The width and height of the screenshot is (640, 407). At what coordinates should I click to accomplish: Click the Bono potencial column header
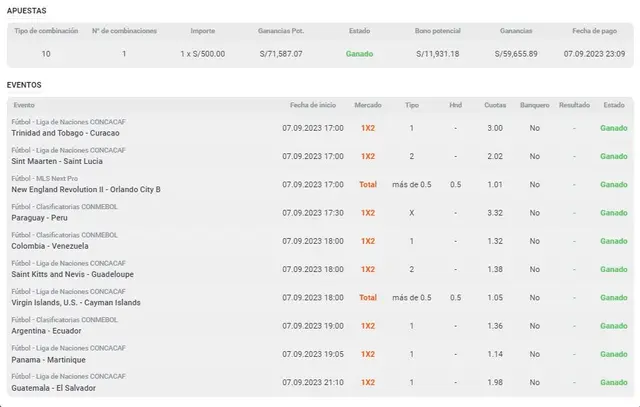(437, 31)
